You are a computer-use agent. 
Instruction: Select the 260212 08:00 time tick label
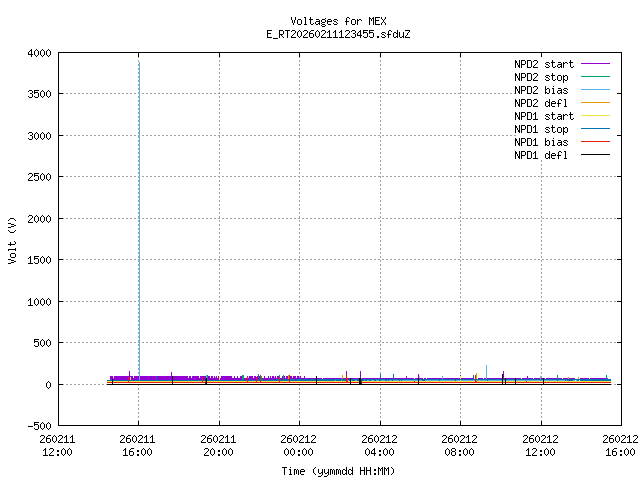point(460,445)
